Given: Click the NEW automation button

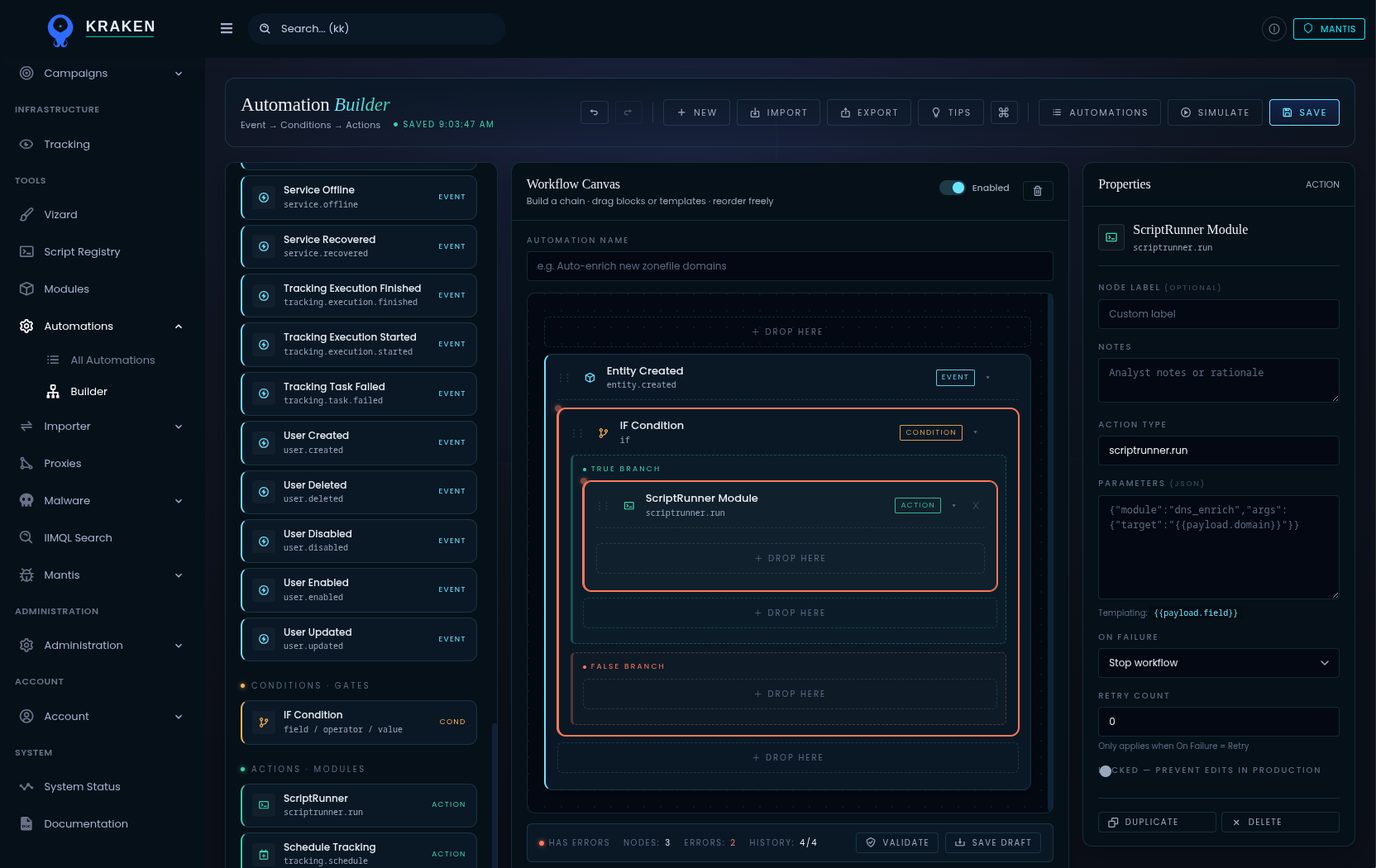Looking at the screenshot, I should (x=696, y=112).
